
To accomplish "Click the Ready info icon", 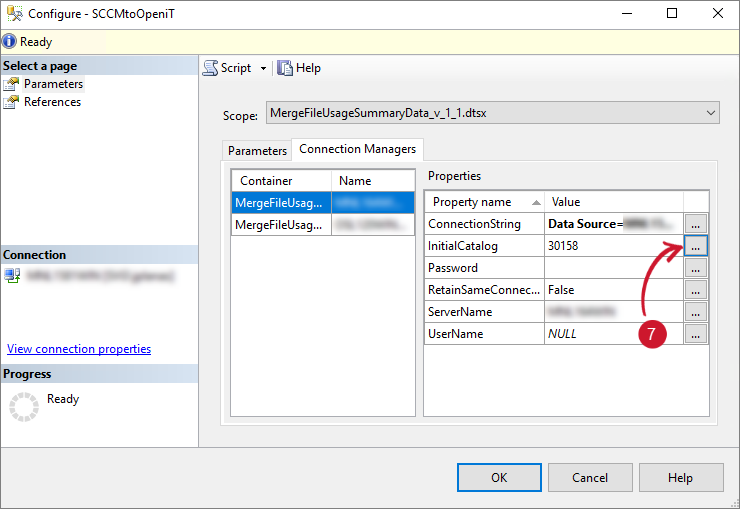I will coord(9,42).
